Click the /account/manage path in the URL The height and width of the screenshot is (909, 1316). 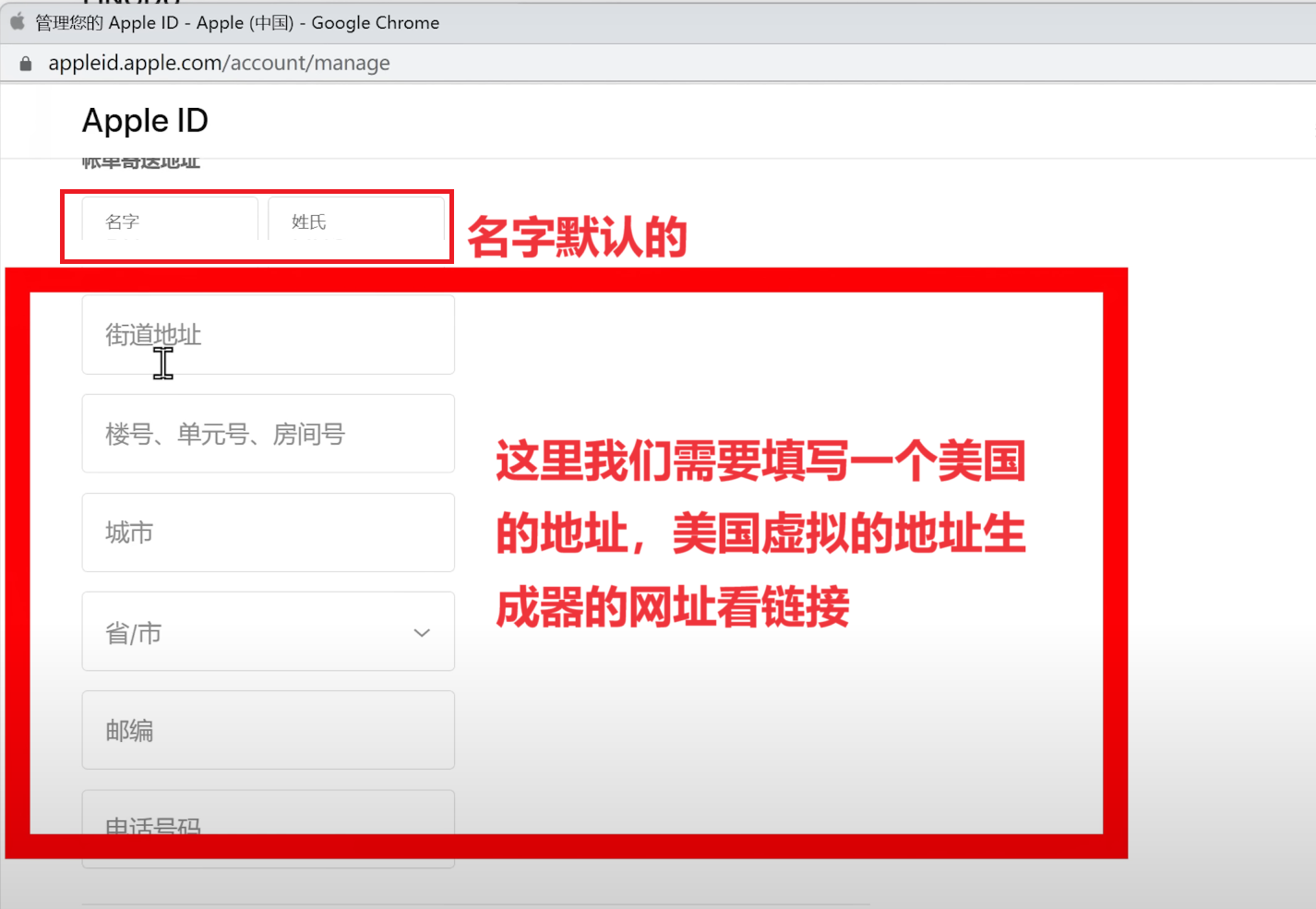(310, 64)
